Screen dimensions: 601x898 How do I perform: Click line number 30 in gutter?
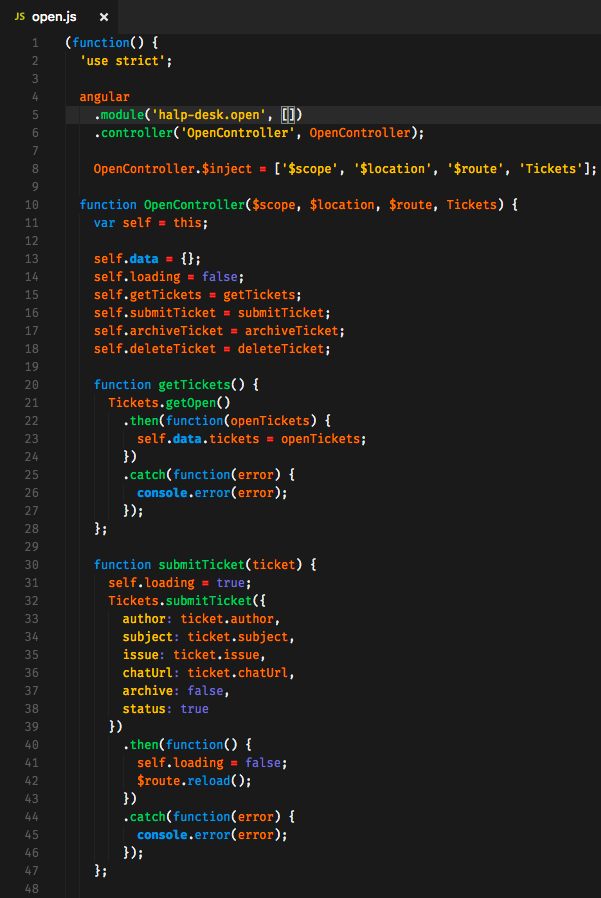tap(32, 565)
